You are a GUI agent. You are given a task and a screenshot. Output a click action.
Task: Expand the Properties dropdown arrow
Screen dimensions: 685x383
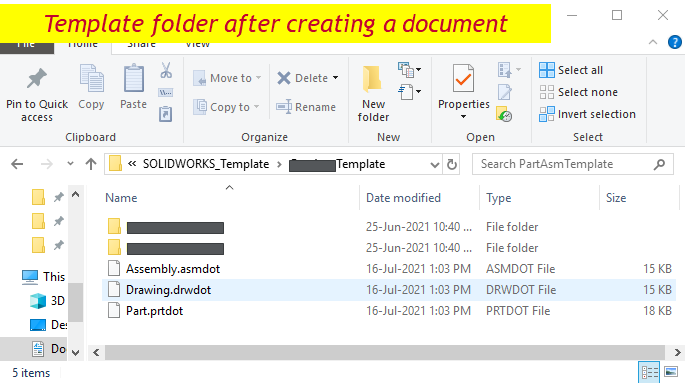pyautogui.click(x=463, y=117)
